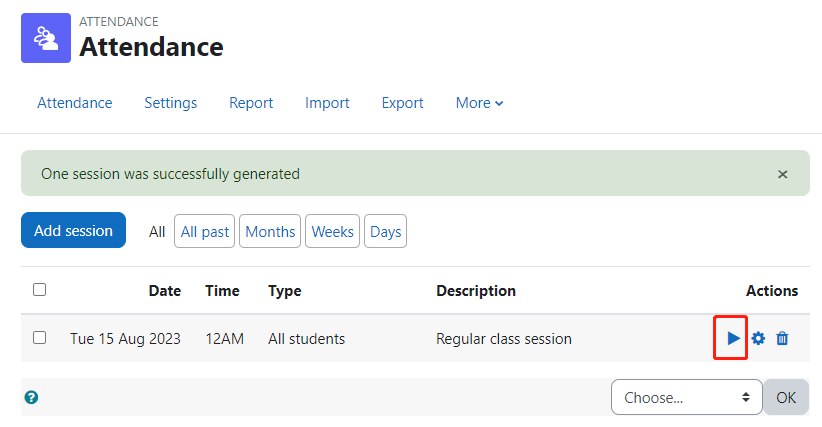Filter sessions by All past
This screenshot has width=822, height=427.
(x=204, y=231)
